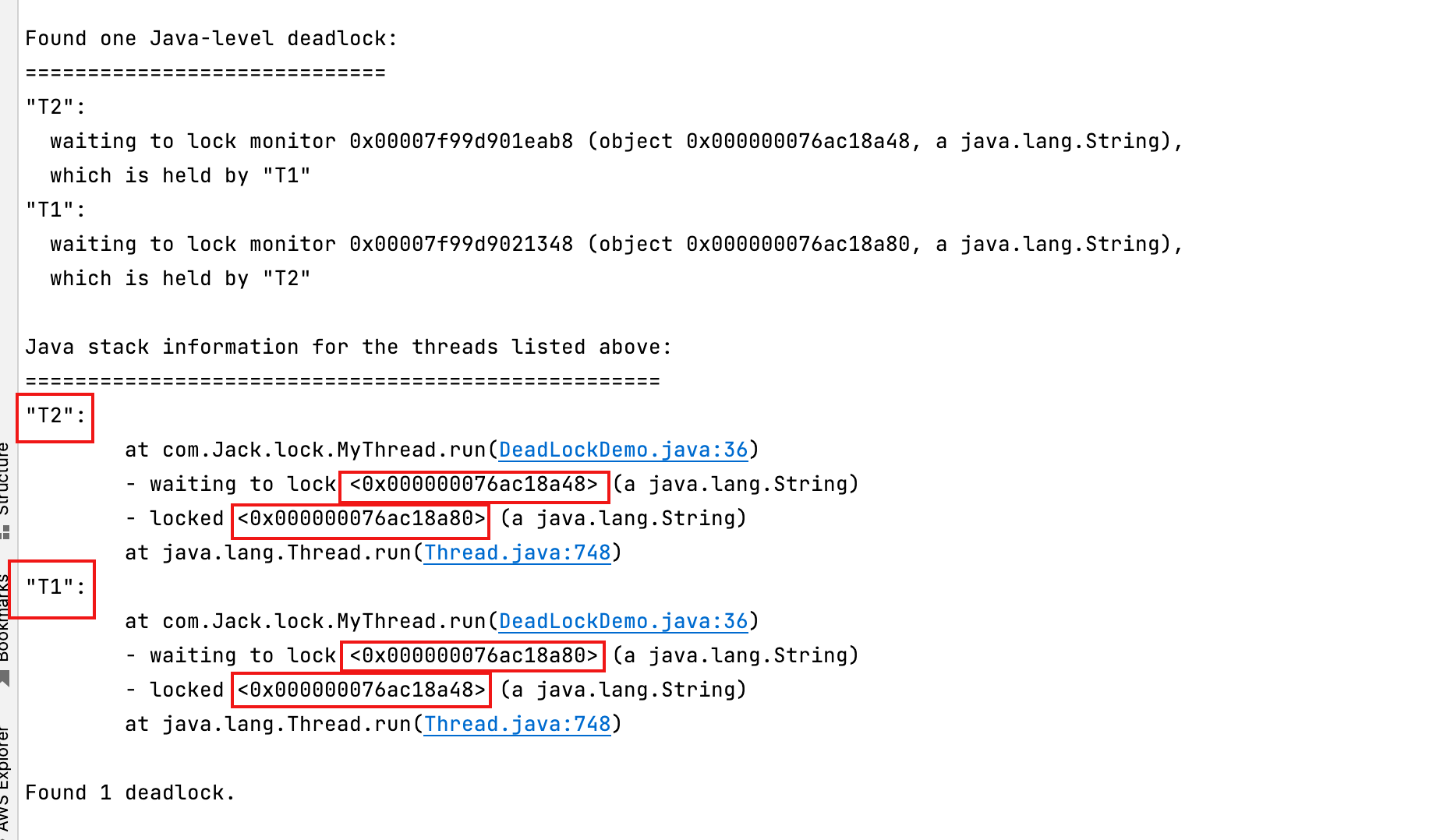Click T1's locked address 0x000000076ac18a48
The height and width of the screenshot is (840, 1447).
coord(361,690)
